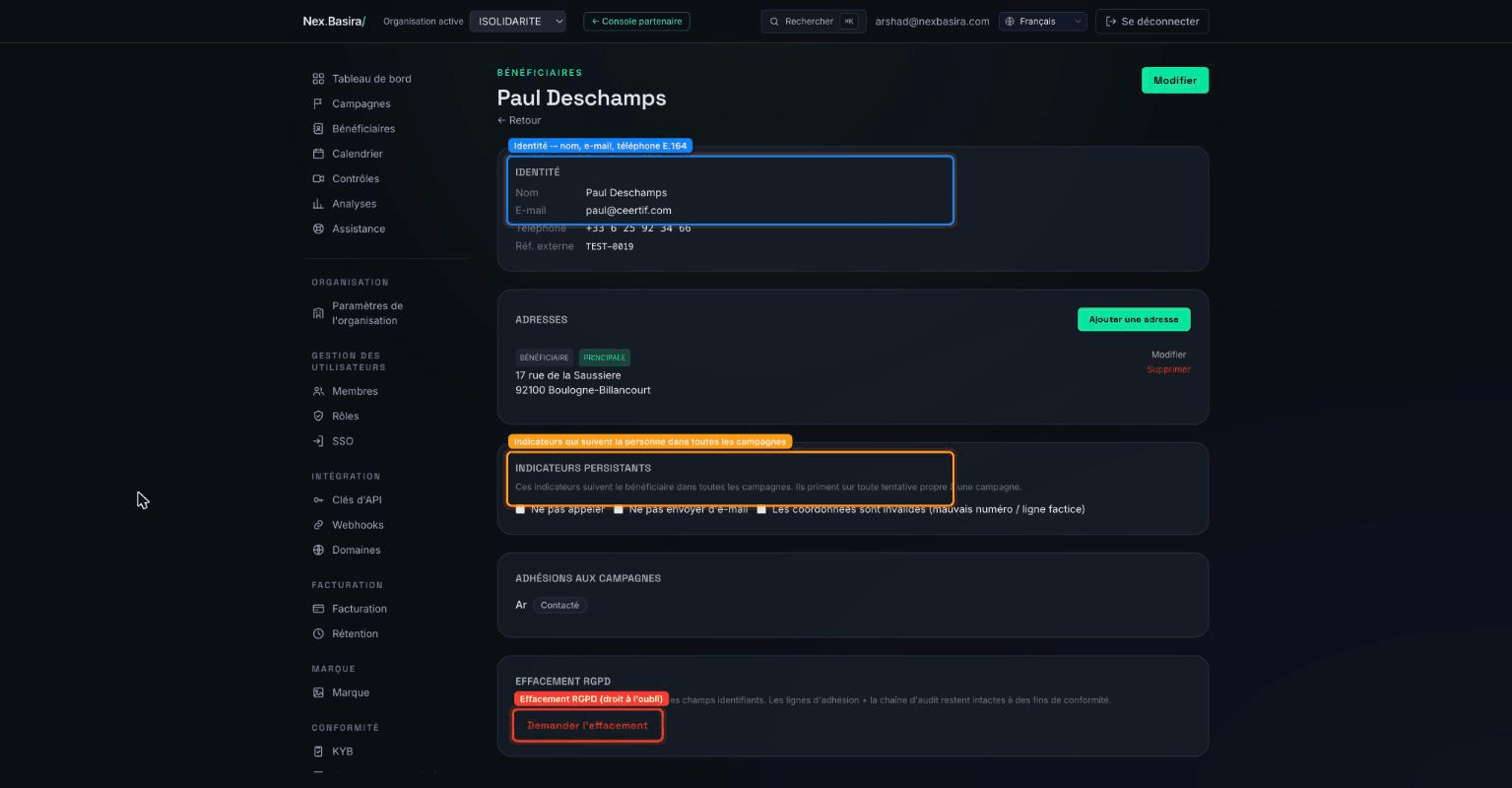This screenshot has height=788, width=1512.
Task: Click the Paramètres de l'organisation building icon
Action: click(318, 313)
